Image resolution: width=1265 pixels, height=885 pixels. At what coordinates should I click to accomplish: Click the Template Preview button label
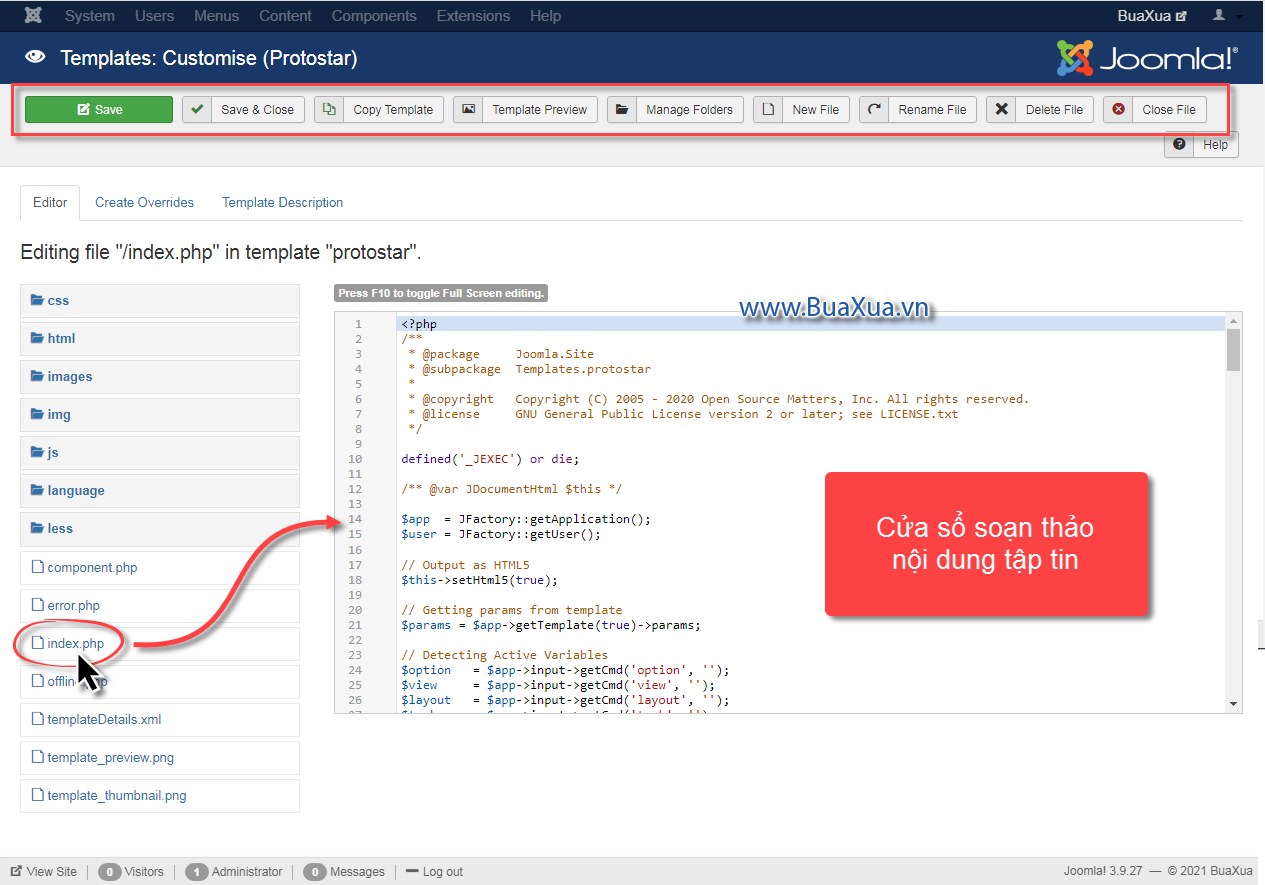coord(539,110)
